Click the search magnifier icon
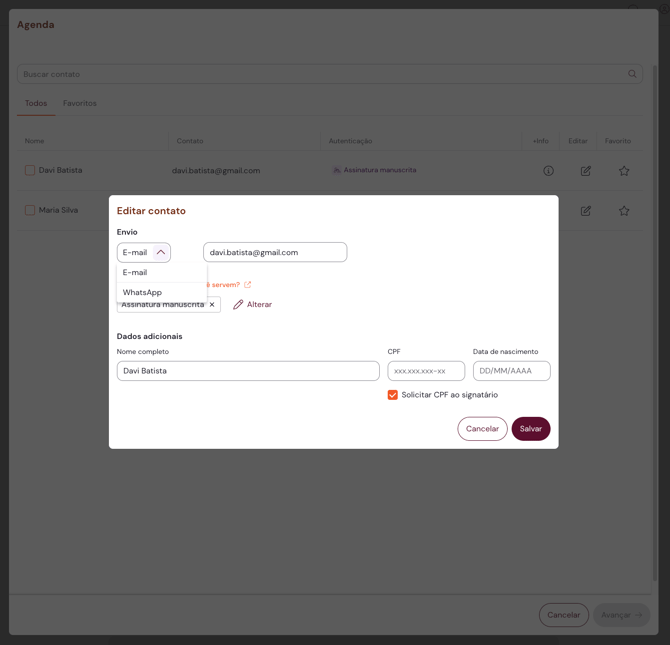670x645 pixels. 632,74
